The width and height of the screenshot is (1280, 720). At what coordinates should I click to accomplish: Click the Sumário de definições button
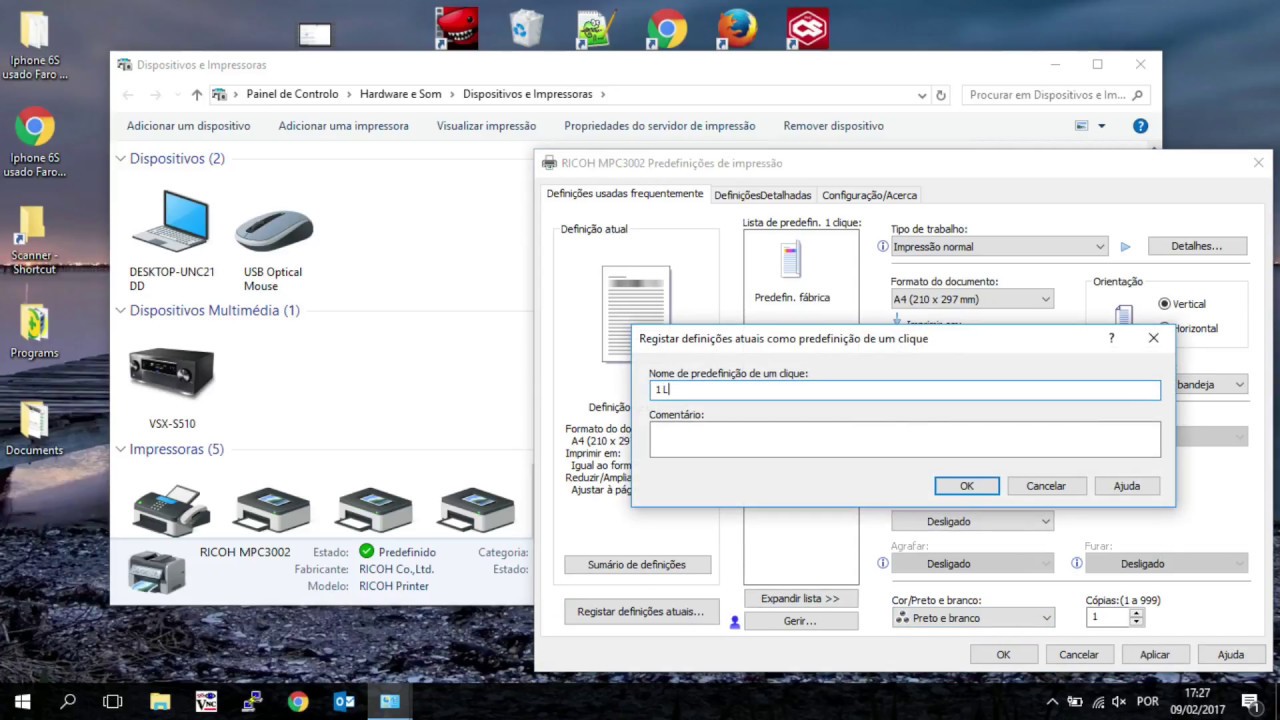point(637,565)
